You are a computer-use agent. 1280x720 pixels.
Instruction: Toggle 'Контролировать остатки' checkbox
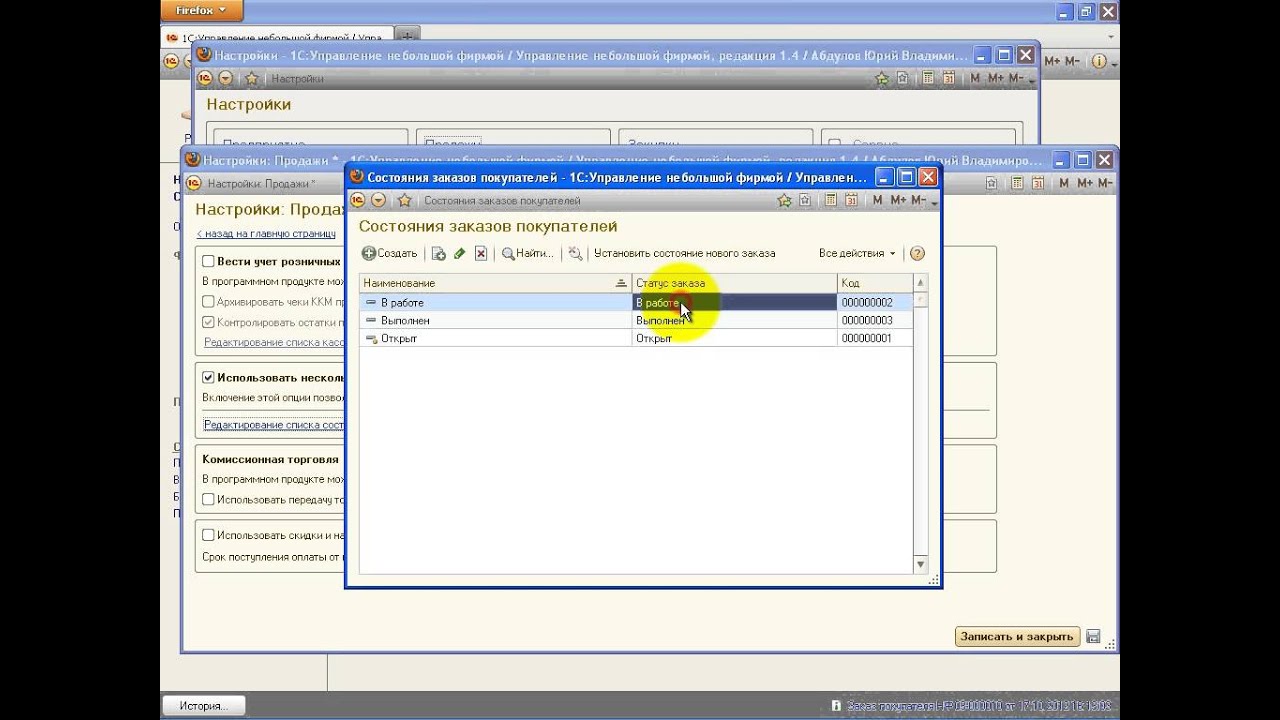pos(208,322)
